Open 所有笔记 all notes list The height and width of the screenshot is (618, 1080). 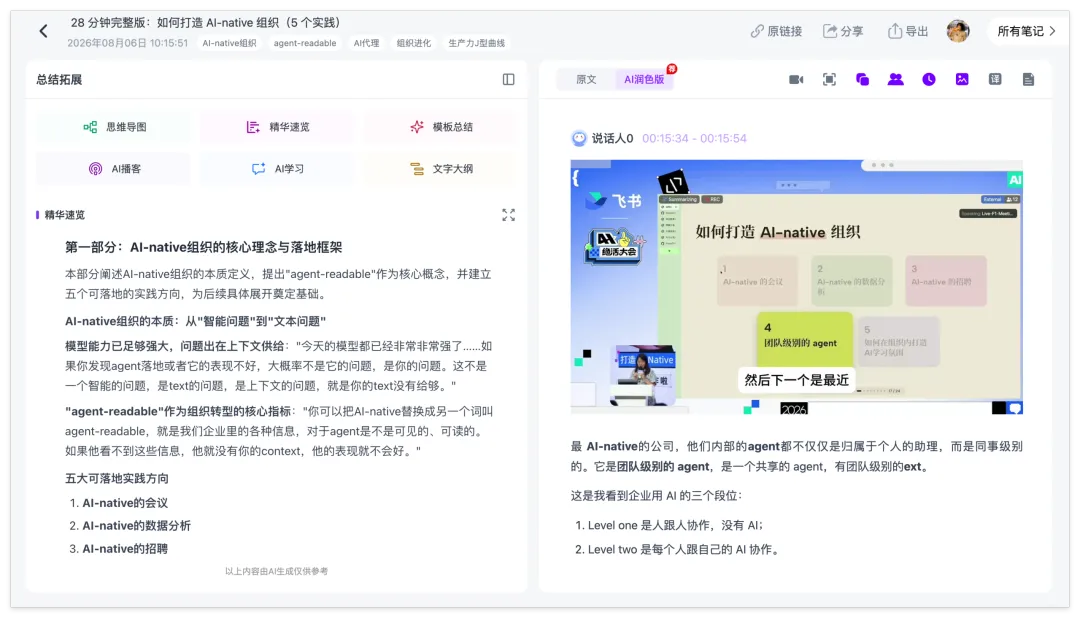pyautogui.click(x=1026, y=31)
